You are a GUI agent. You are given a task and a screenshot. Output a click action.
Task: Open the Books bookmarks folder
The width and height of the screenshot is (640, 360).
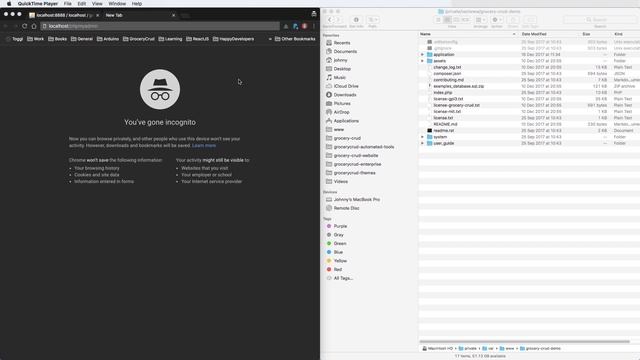coord(58,39)
